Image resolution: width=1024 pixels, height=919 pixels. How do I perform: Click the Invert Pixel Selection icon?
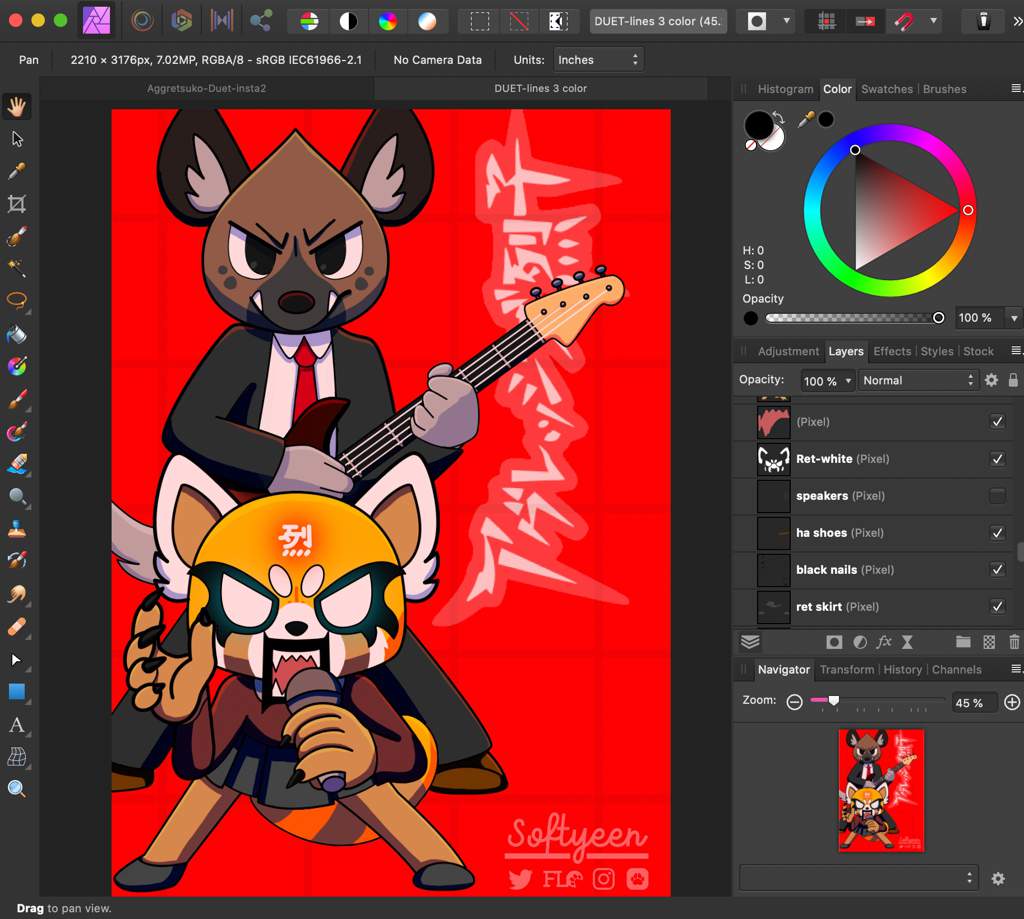coord(558,22)
